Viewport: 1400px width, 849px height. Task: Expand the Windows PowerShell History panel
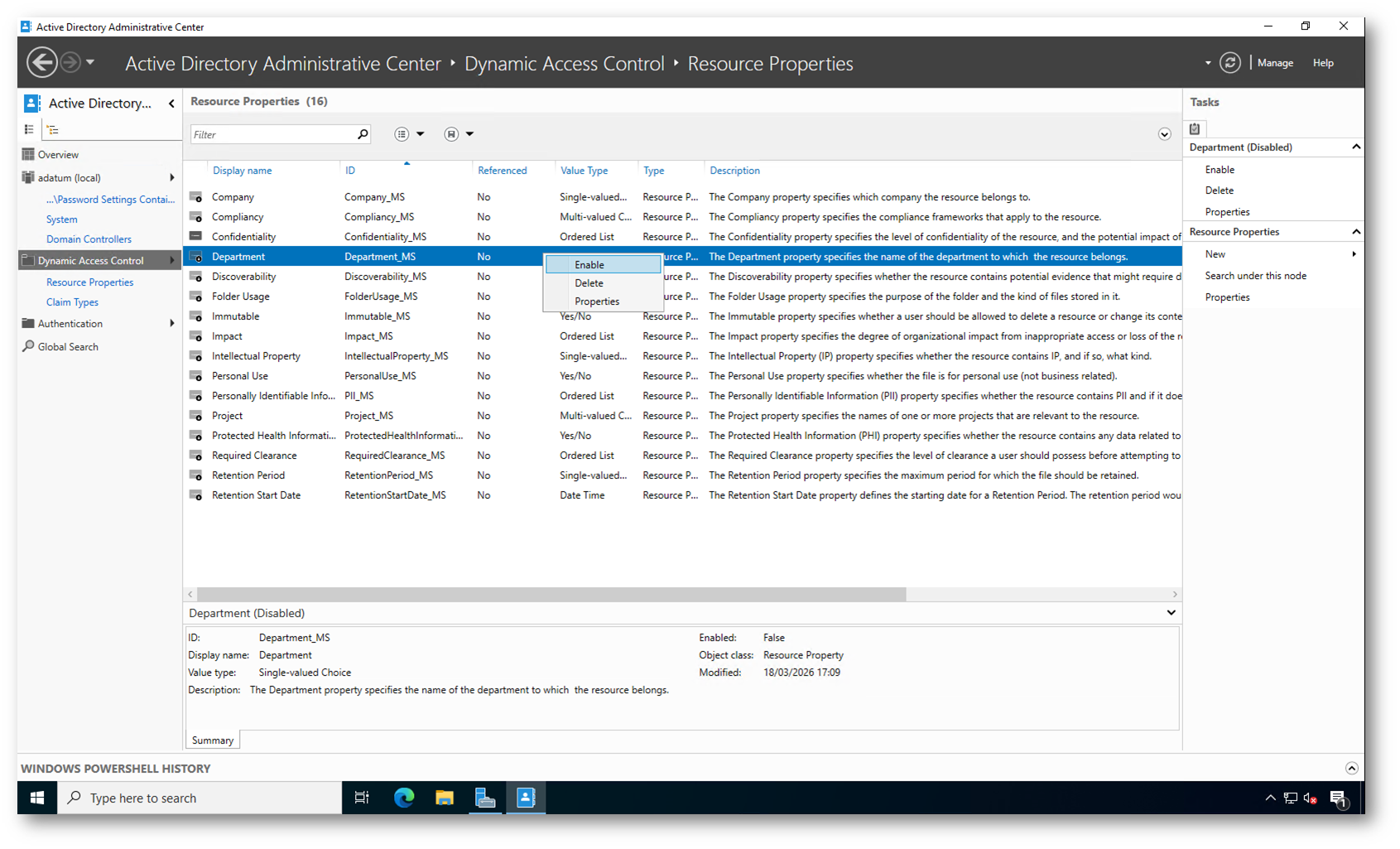pyautogui.click(x=1351, y=768)
